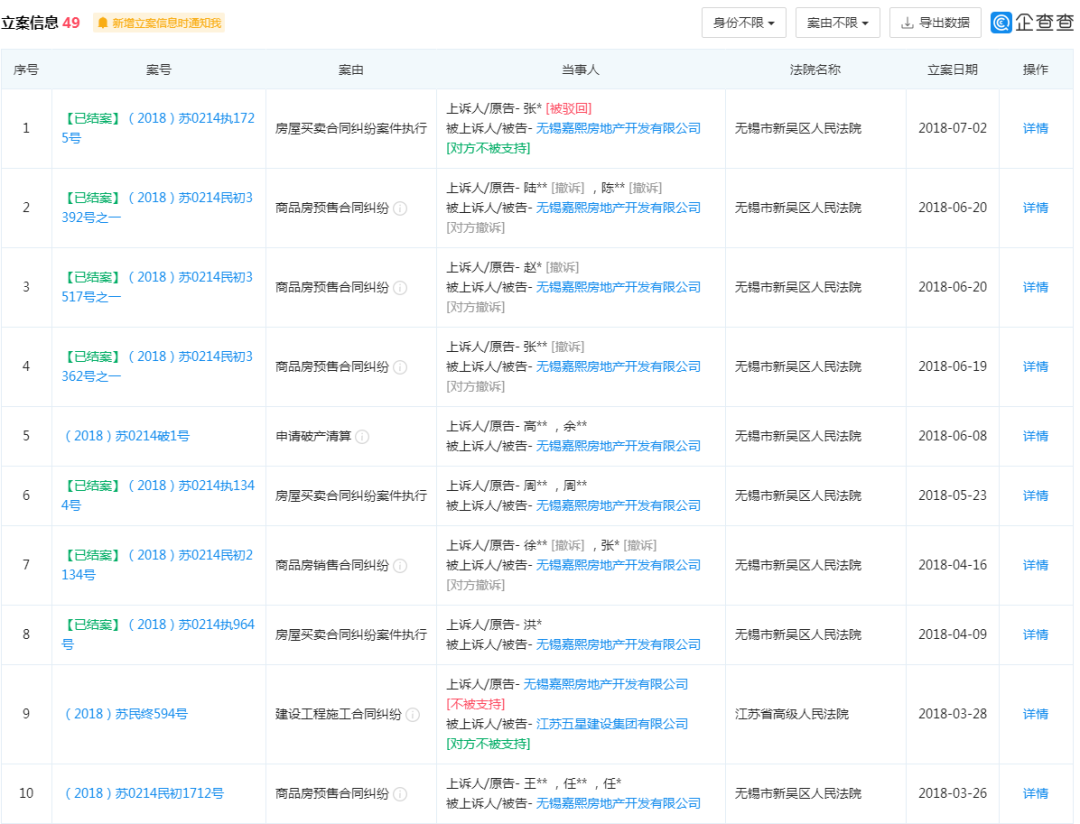
Task: Click 详情 for the 2018-03-26 case
Action: 1035,793
